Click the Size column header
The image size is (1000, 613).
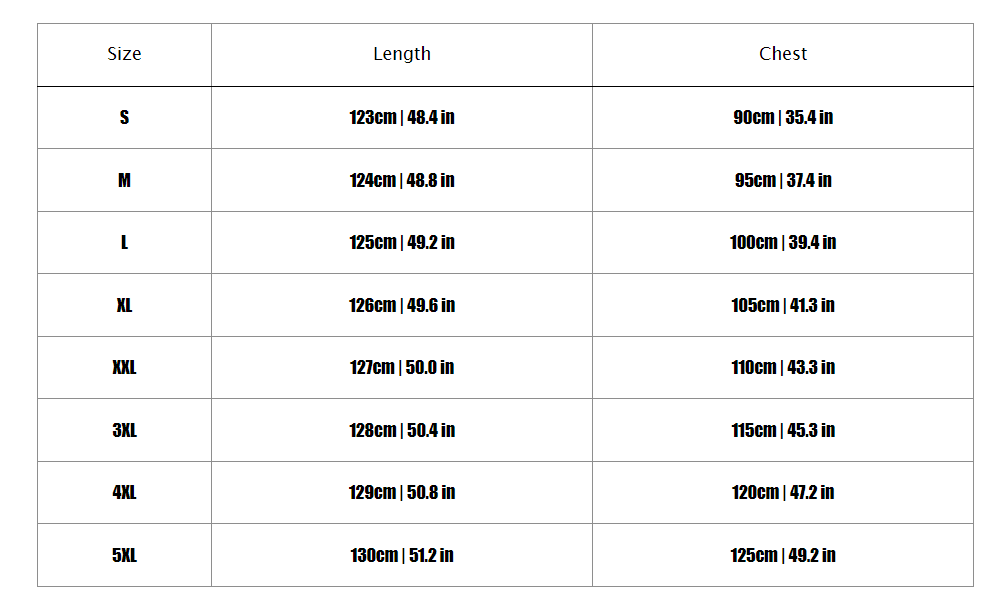(x=124, y=54)
